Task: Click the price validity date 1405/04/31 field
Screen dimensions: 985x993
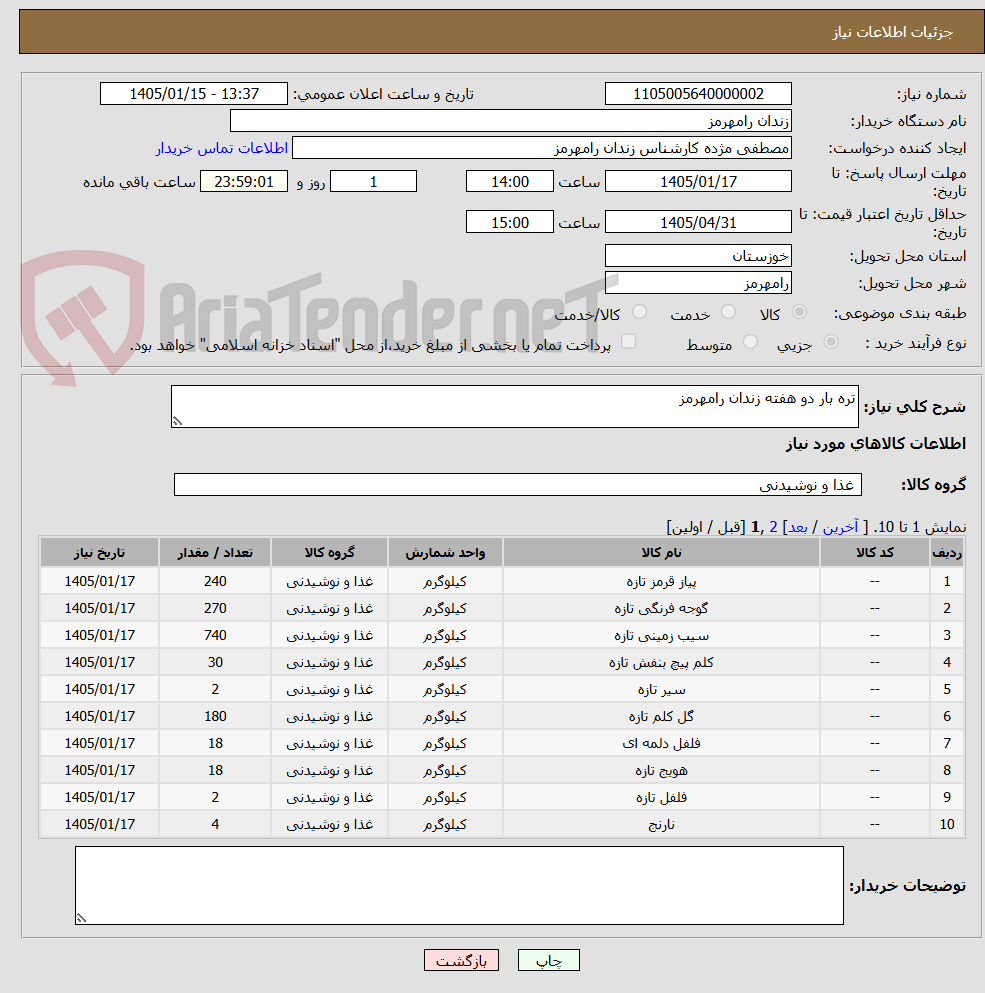Action: click(x=698, y=222)
